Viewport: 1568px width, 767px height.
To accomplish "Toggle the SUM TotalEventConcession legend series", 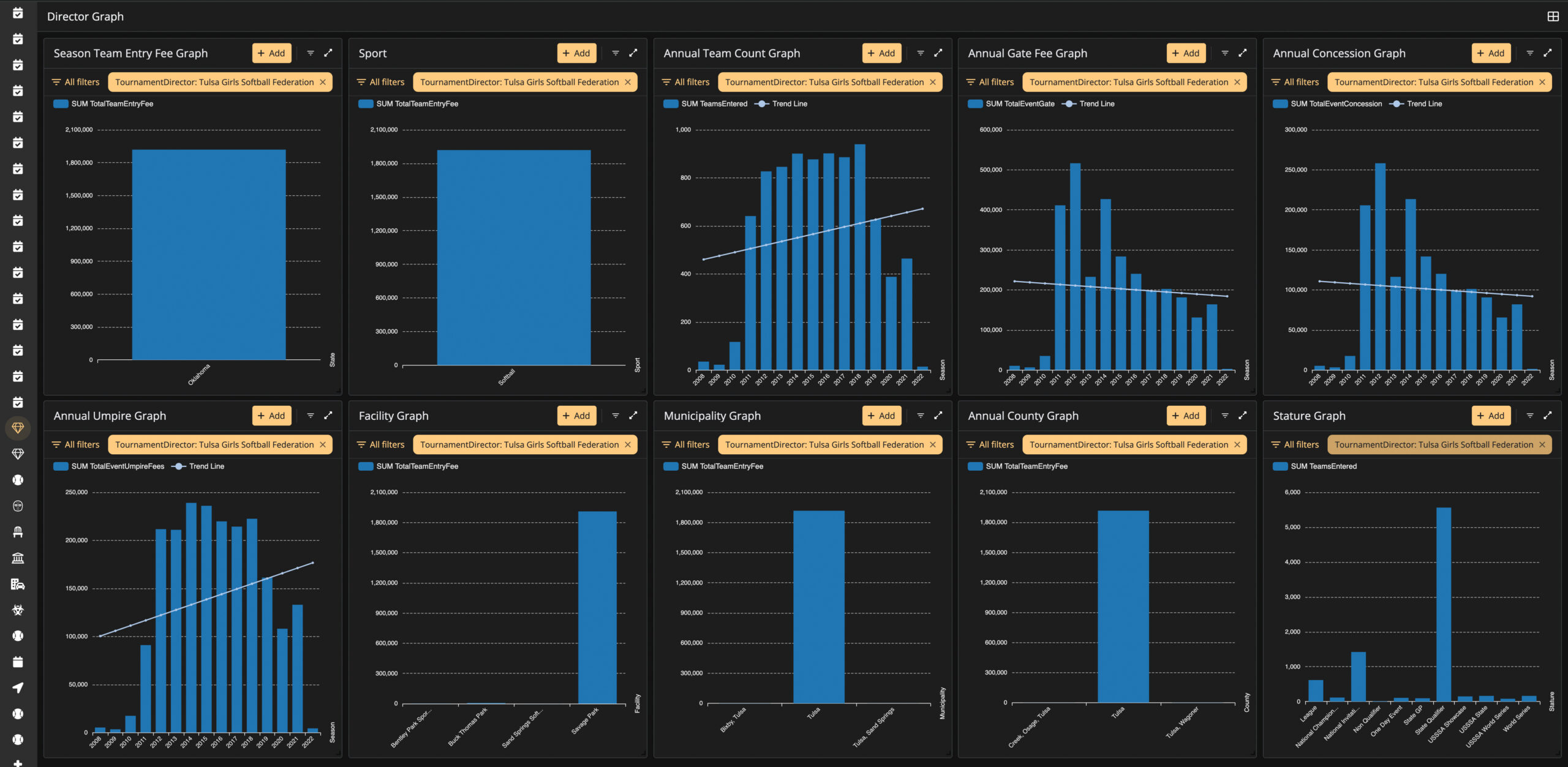I will 1327,104.
